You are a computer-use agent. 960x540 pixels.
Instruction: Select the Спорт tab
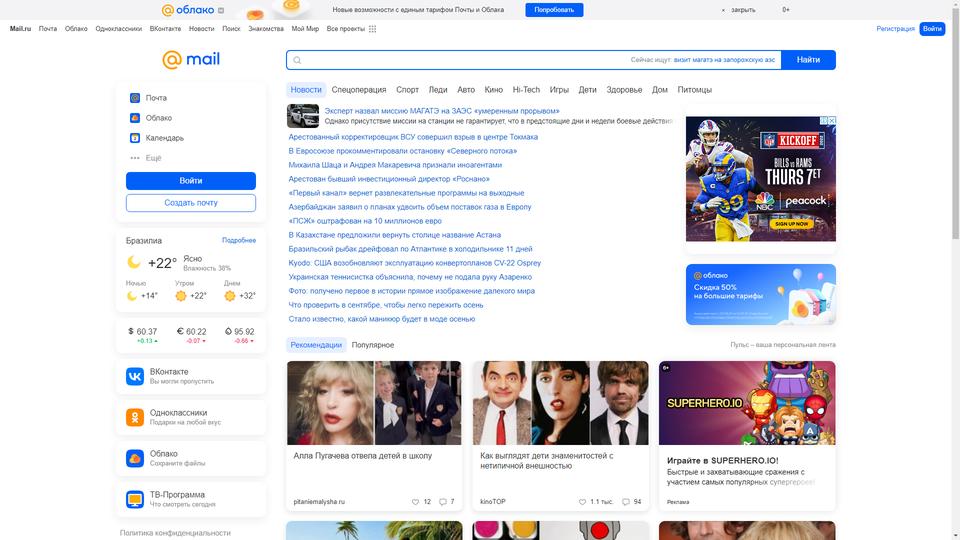click(407, 90)
